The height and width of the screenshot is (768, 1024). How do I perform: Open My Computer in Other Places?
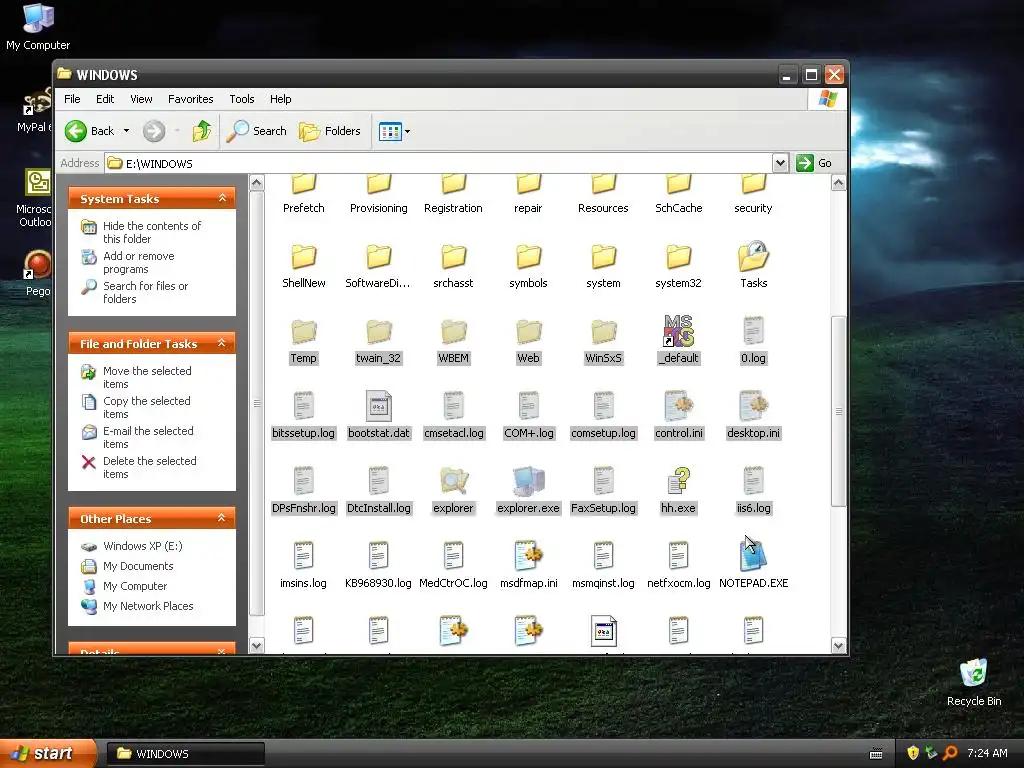[135, 586]
